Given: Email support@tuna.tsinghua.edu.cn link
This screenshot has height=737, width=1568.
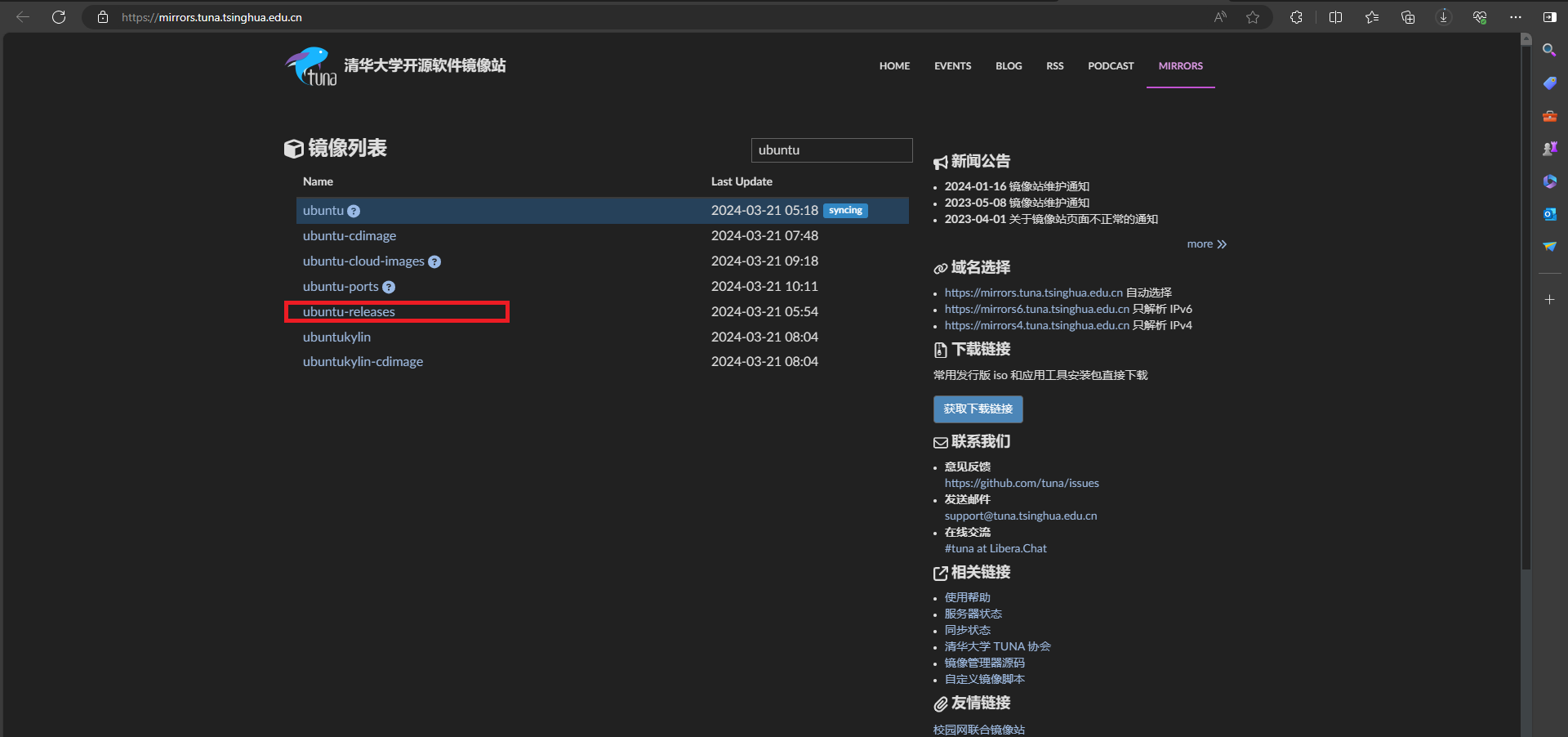Looking at the screenshot, I should [x=1021, y=516].
